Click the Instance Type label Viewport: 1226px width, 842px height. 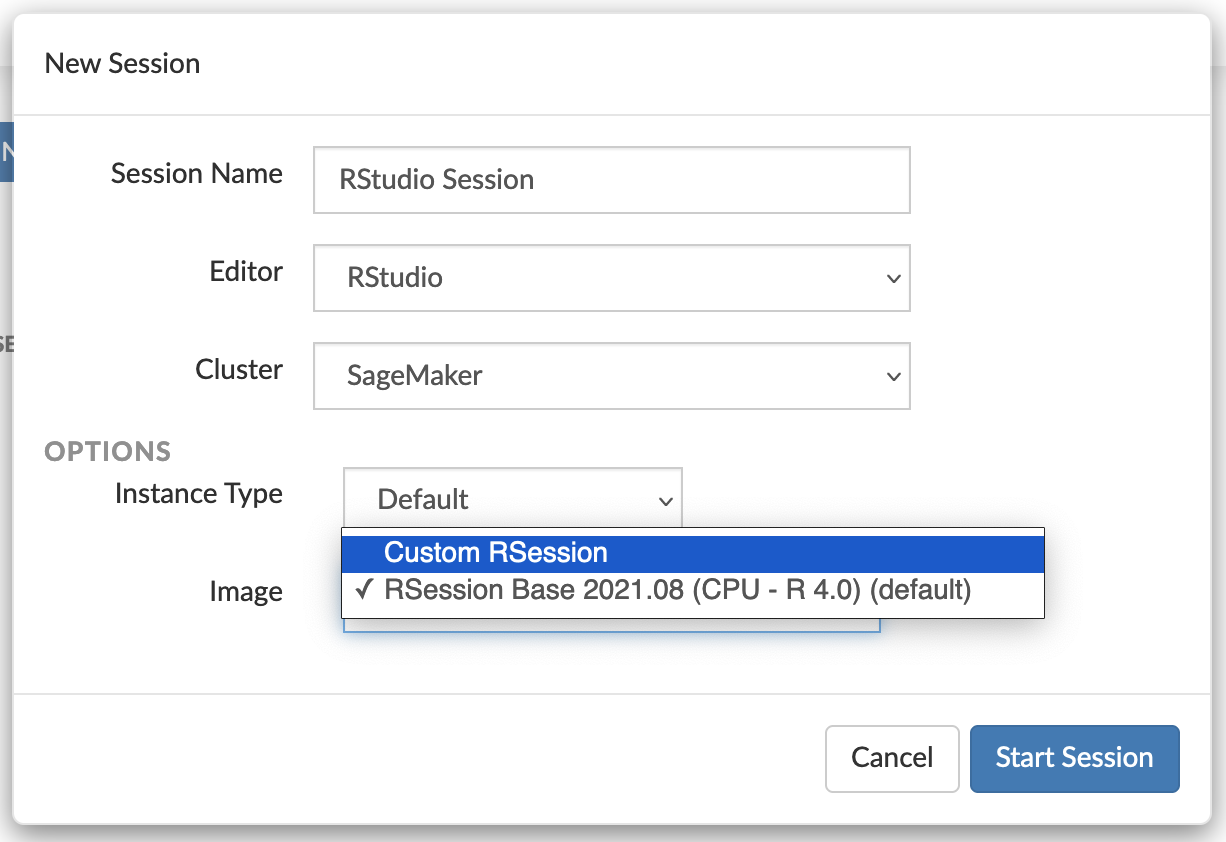(198, 494)
